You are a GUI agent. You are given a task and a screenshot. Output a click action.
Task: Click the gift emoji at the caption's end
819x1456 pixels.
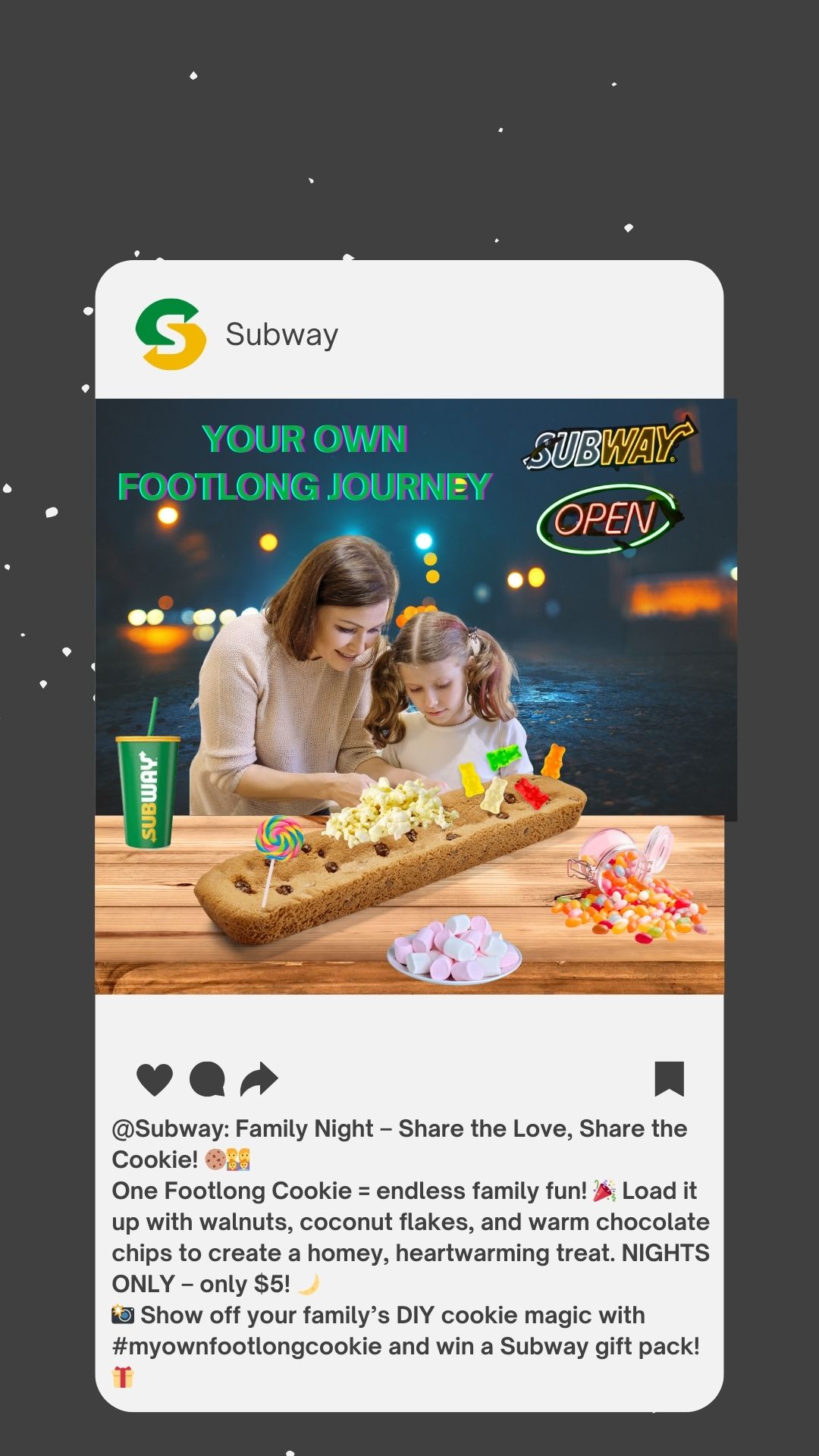click(123, 1376)
